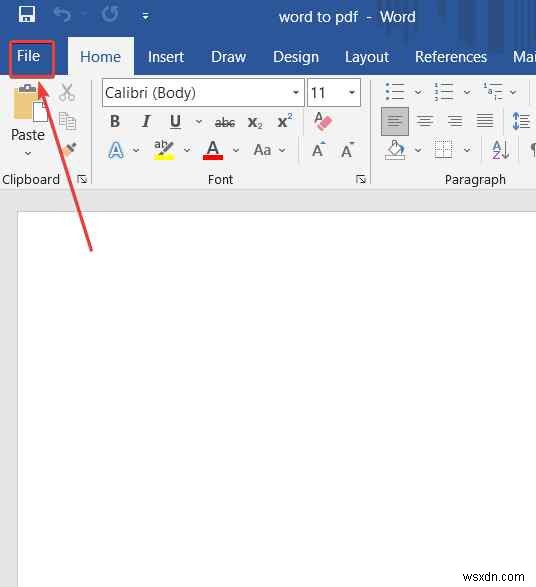Open the File tab

pos(28,57)
